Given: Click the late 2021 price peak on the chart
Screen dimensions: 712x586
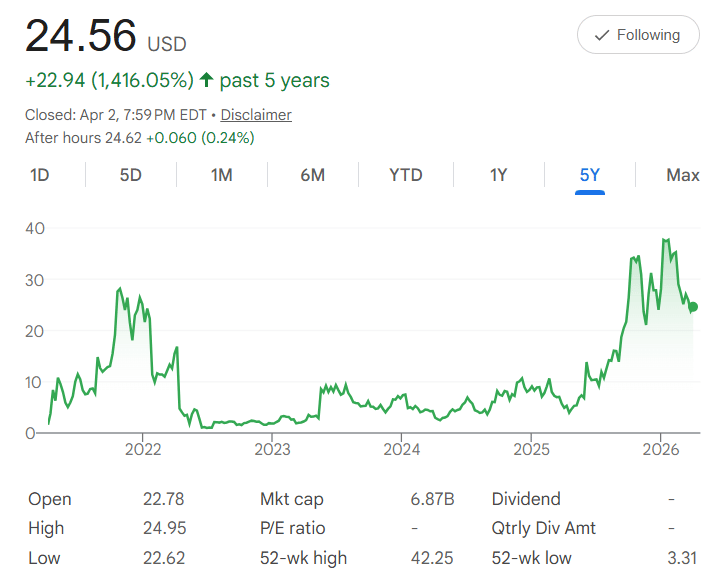Looking at the screenshot, I should click(x=120, y=288).
